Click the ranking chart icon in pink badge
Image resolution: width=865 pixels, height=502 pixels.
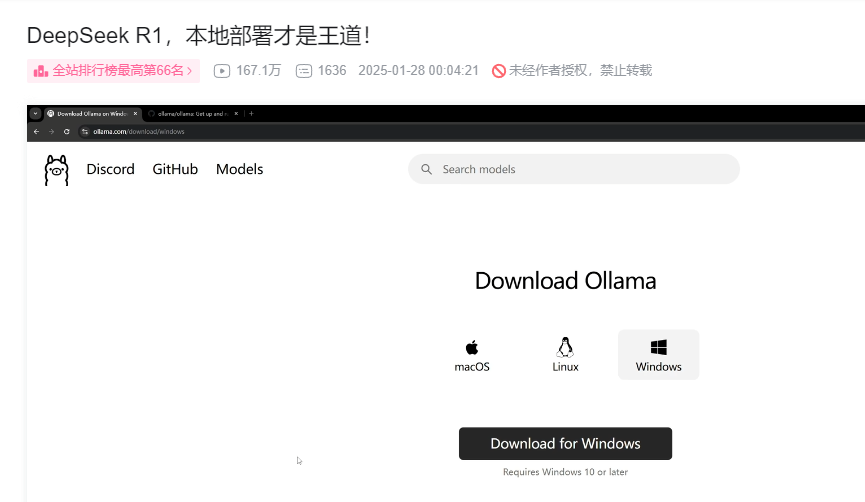coord(41,71)
